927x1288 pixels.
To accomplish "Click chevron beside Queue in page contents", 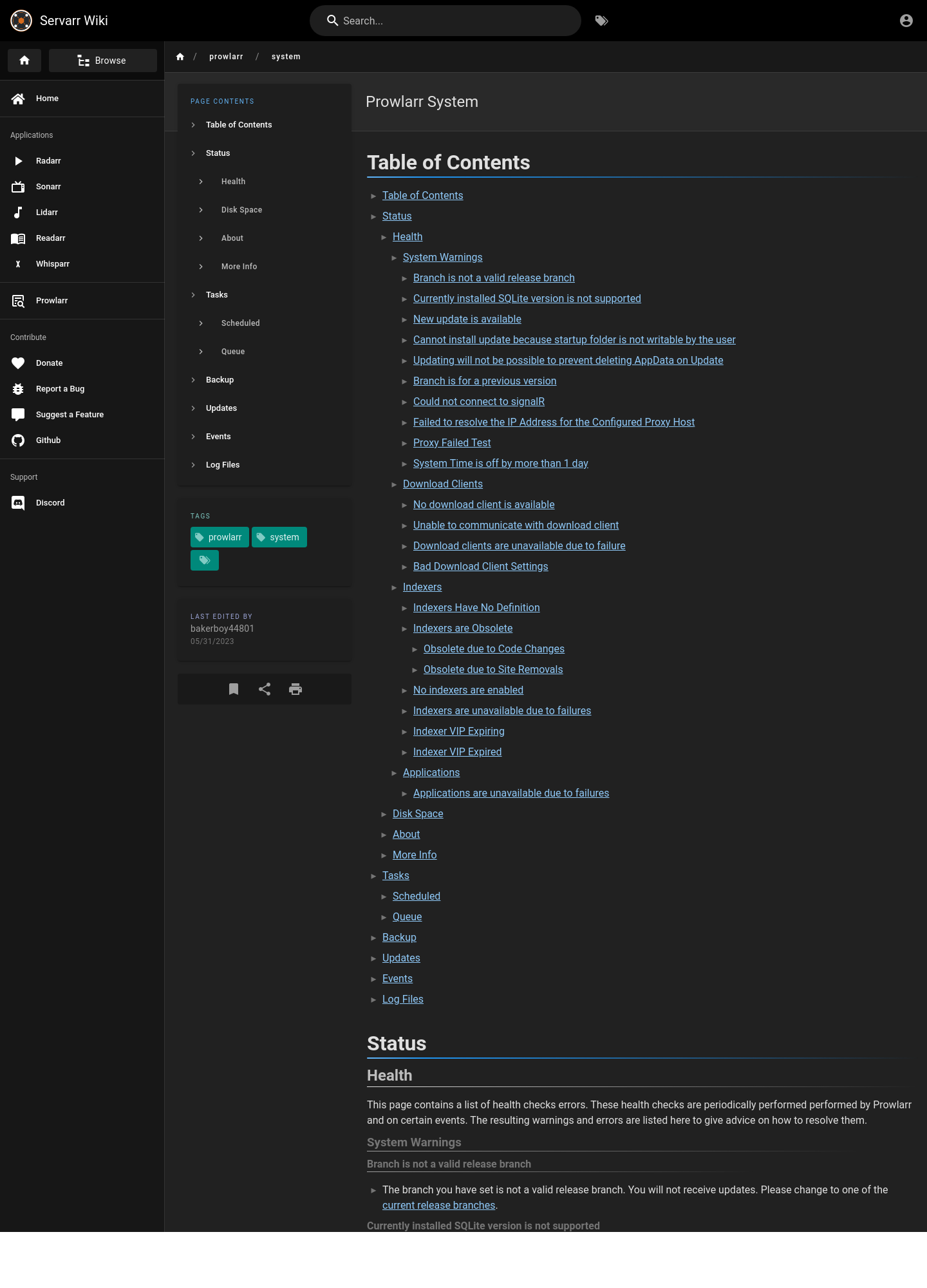I will 201,352.
